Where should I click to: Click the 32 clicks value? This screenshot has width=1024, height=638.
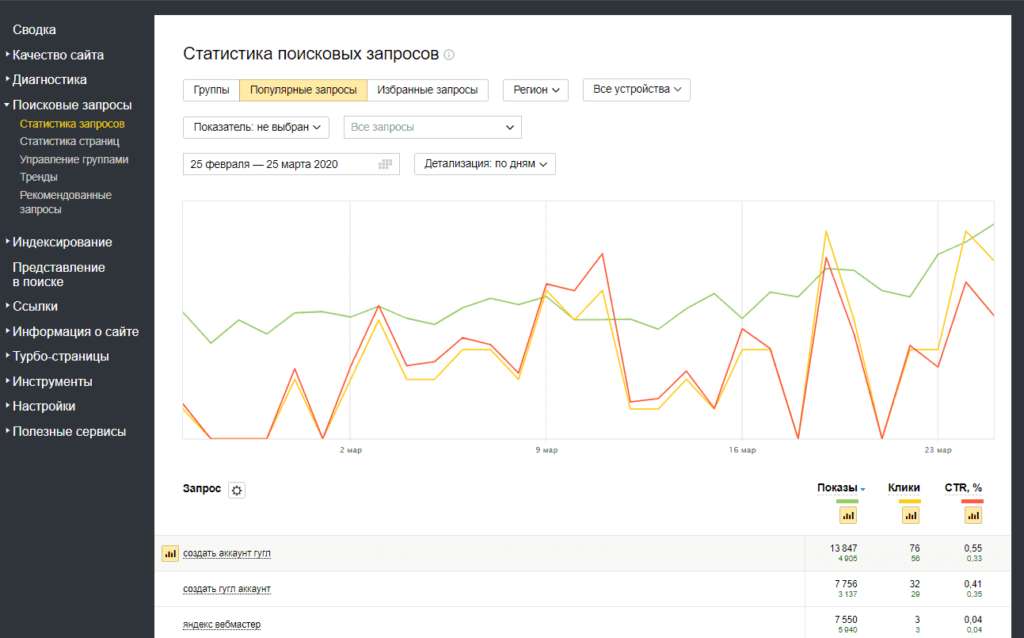[x=914, y=584]
